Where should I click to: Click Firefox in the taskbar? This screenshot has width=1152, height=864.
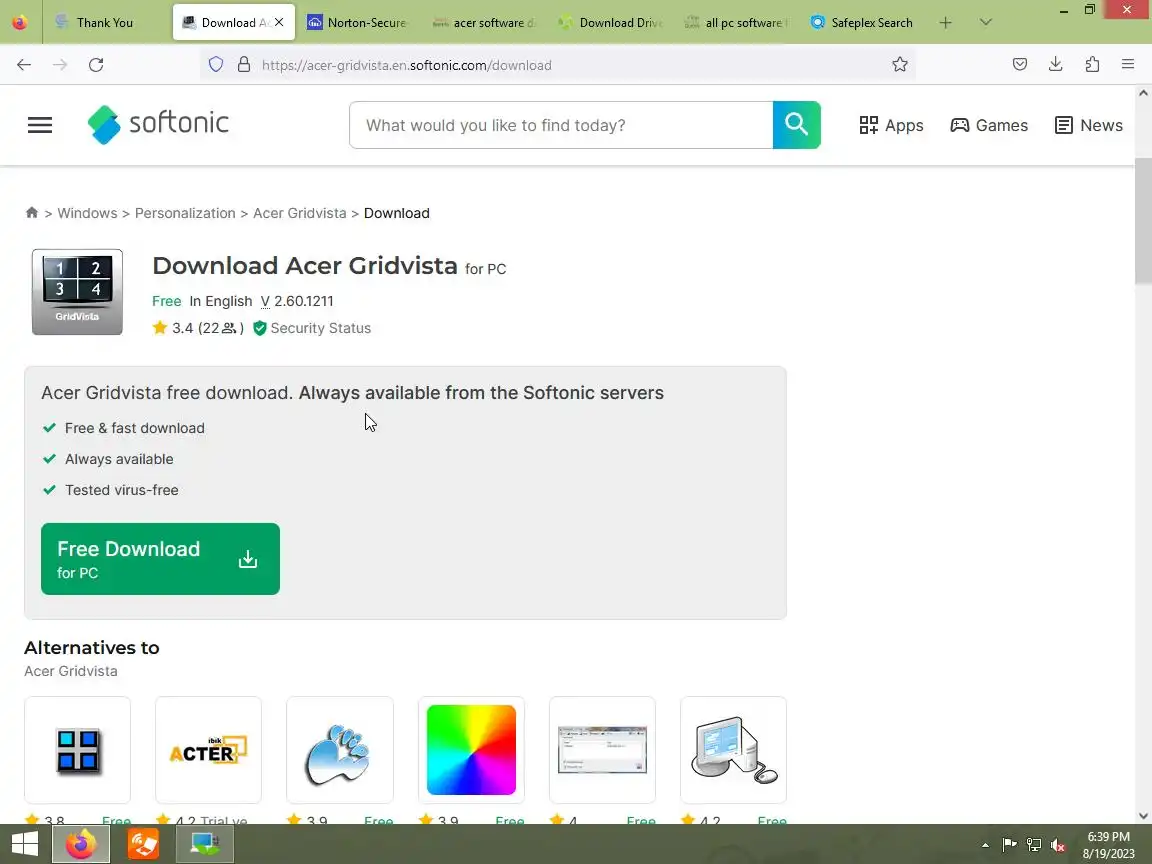click(x=81, y=843)
